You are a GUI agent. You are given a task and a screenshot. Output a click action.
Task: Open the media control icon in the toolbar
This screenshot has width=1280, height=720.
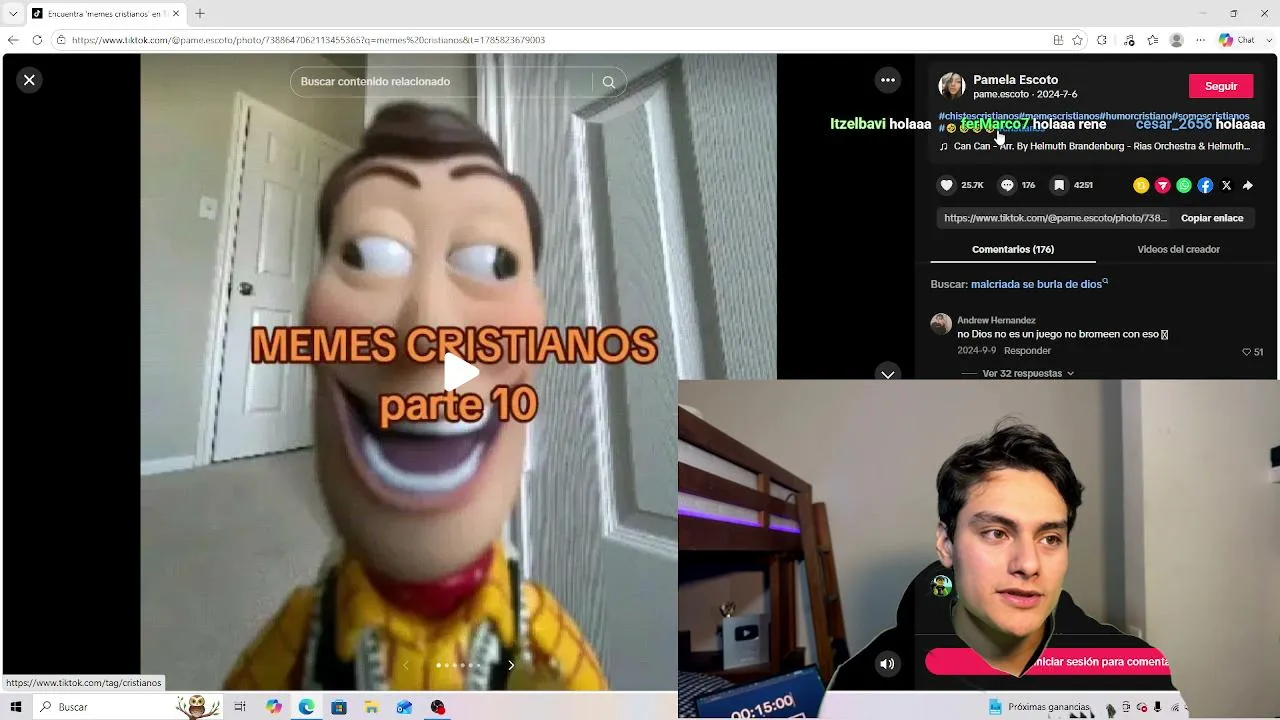coord(1129,40)
